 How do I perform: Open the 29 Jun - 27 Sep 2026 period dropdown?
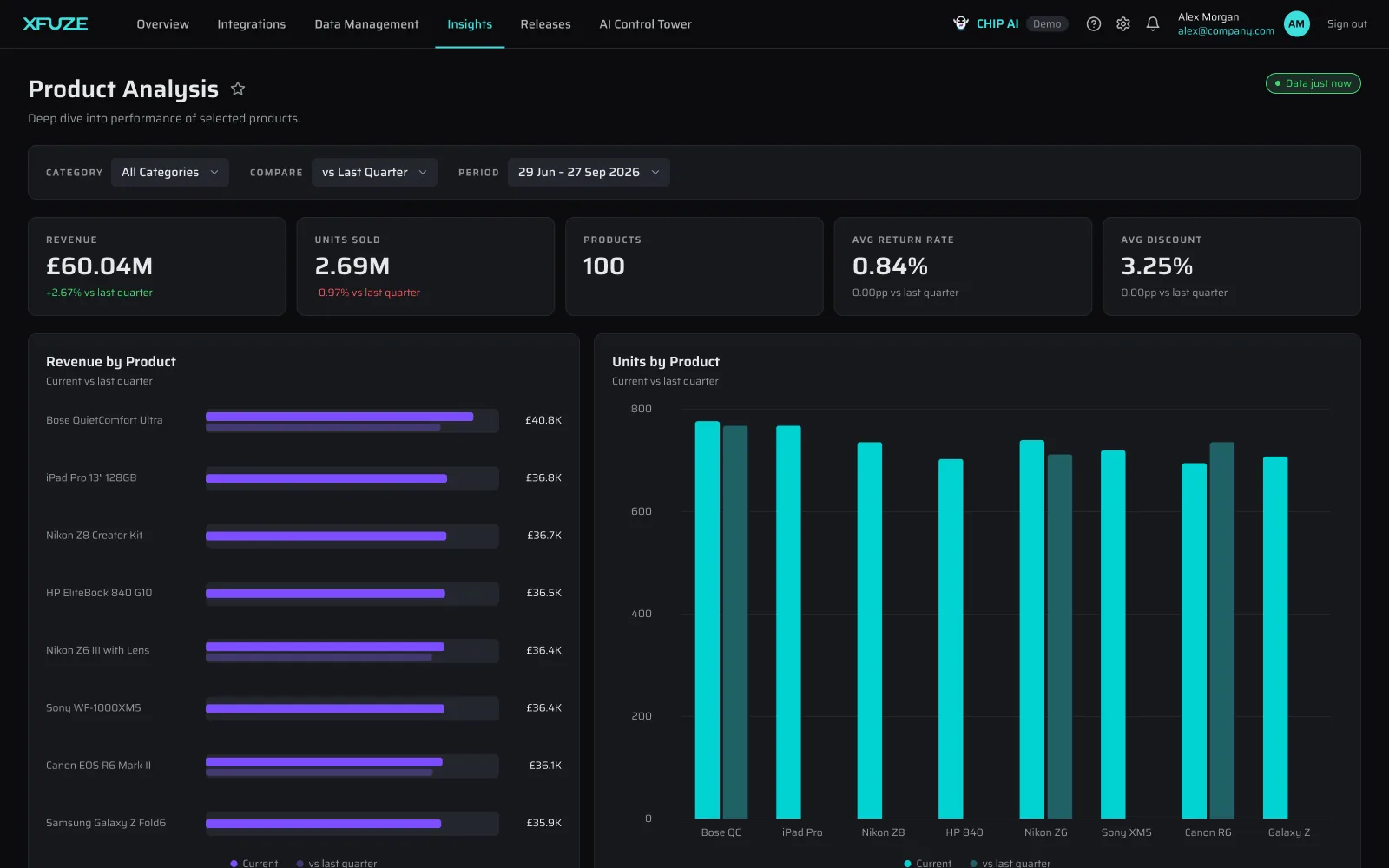pos(589,172)
